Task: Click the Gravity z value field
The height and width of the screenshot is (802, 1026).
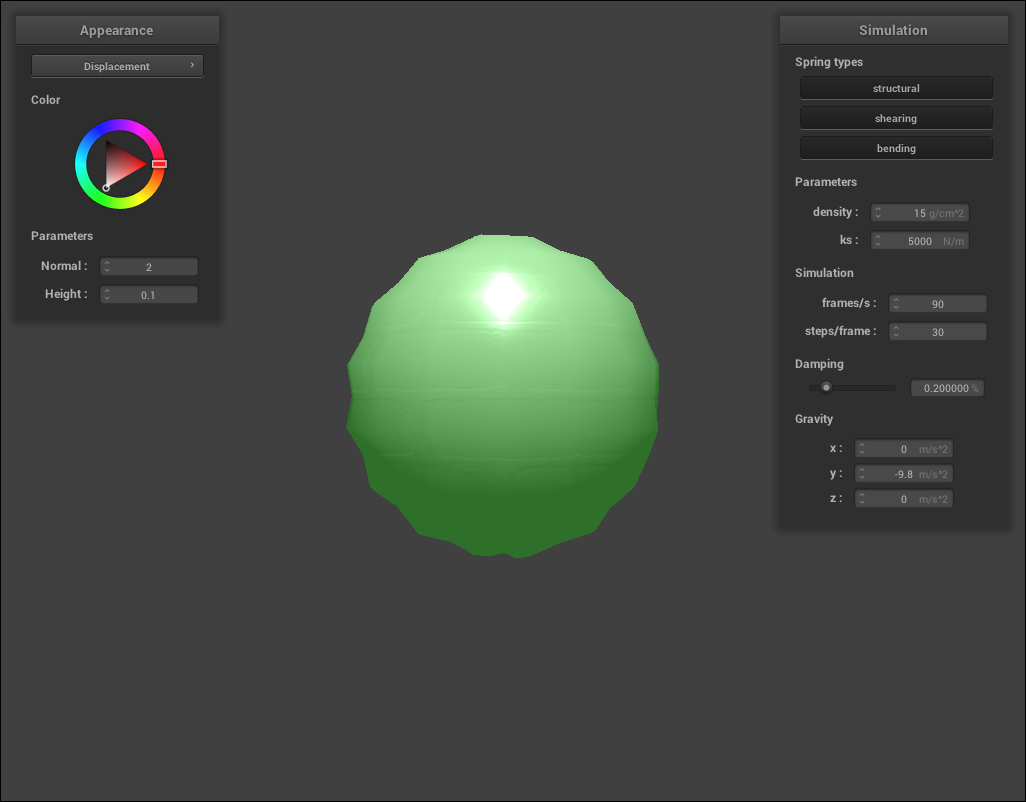Action: pyautogui.click(x=903, y=499)
